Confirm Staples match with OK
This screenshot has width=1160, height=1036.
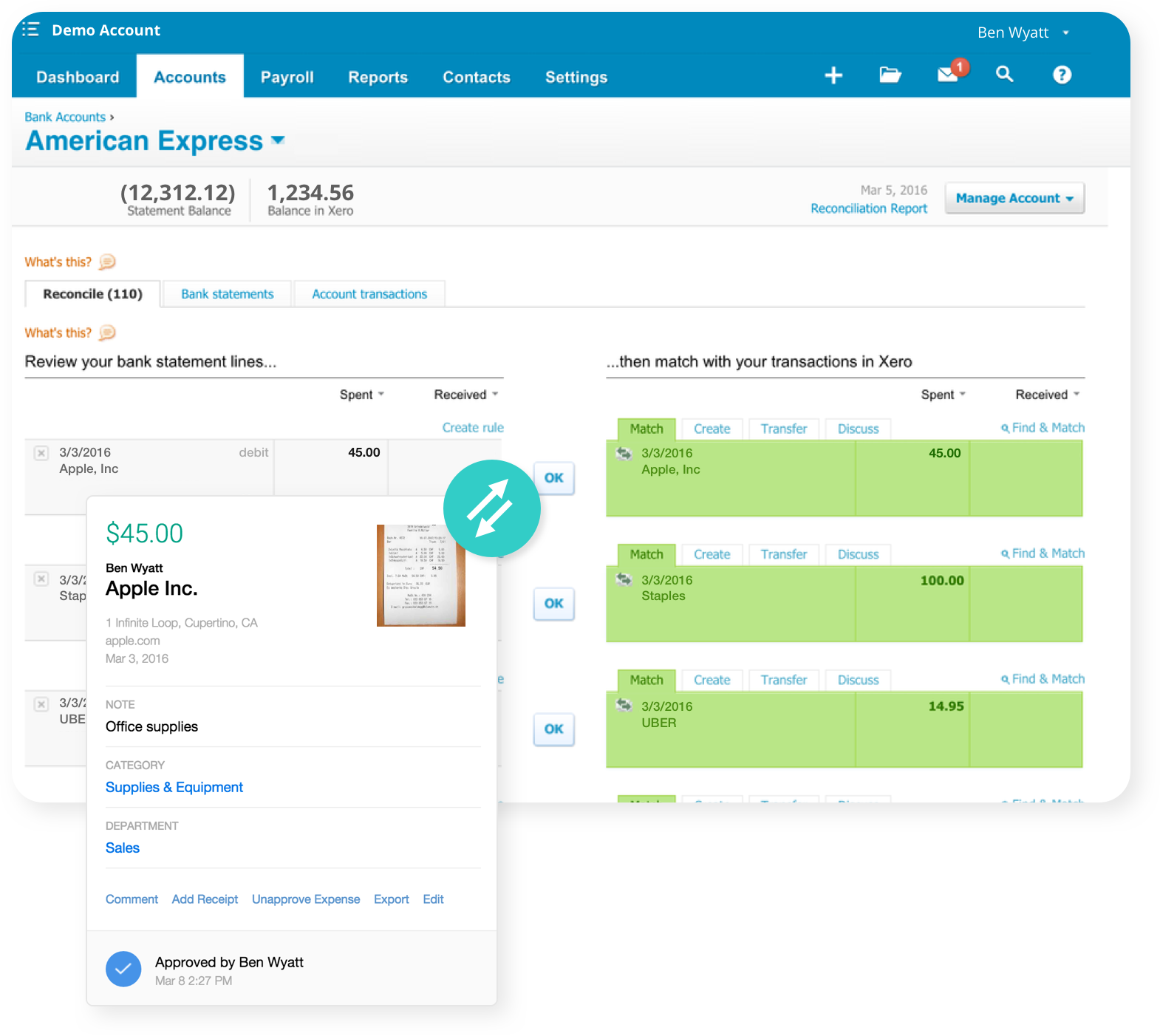554,604
